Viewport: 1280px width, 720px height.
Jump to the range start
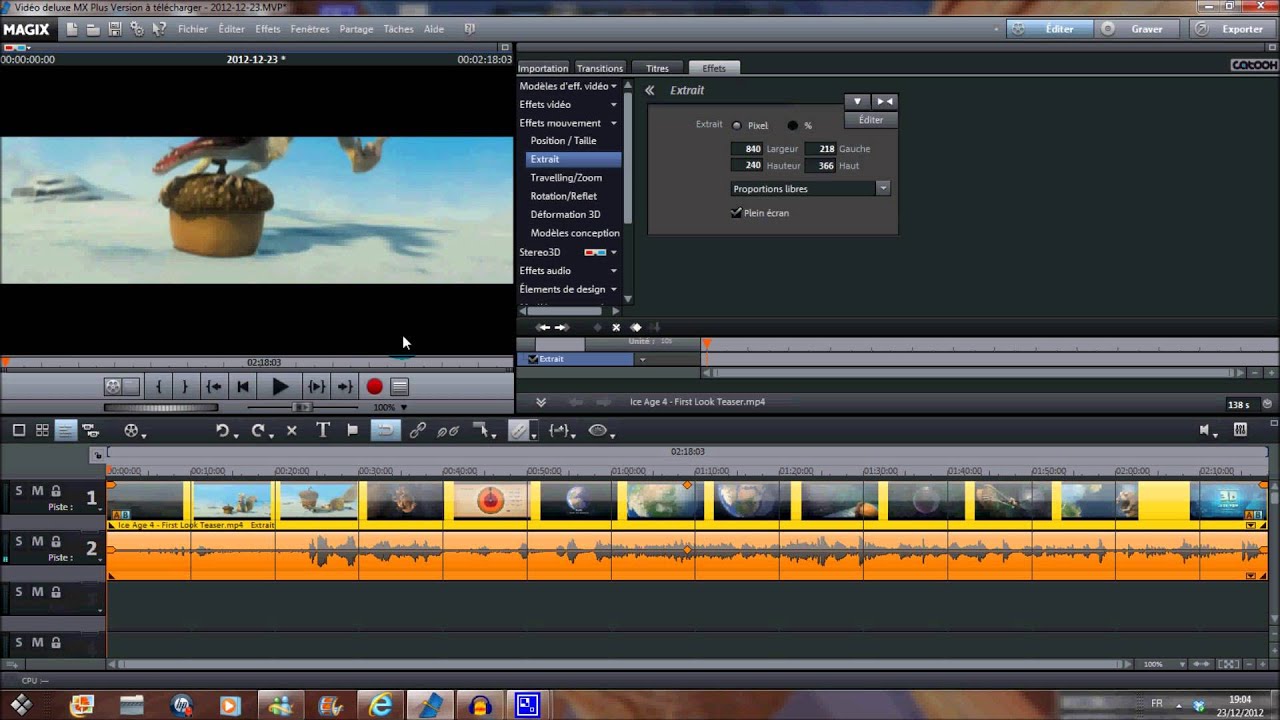pos(213,387)
